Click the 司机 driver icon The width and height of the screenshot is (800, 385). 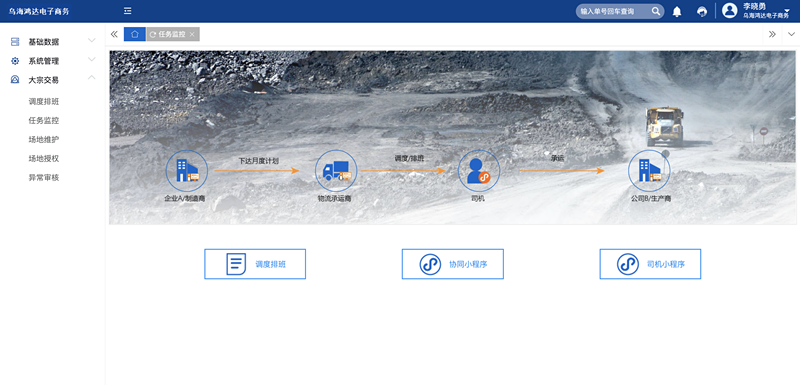[x=479, y=171]
